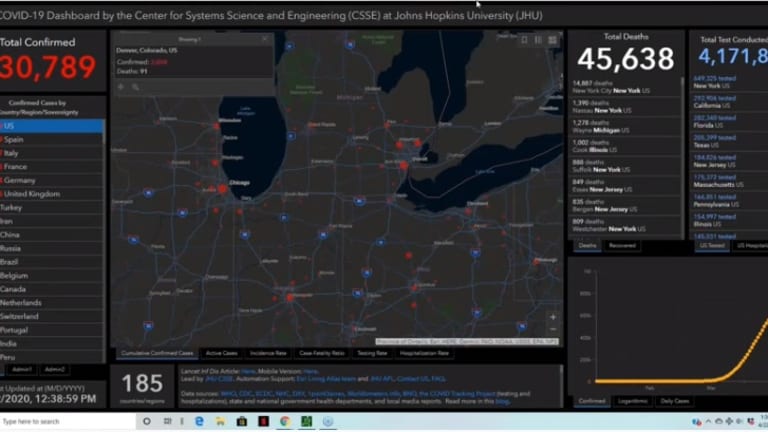The width and height of the screenshot is (768, 432).
Task: Open the bookmarks icon on the map
Action: coord(525,40)
